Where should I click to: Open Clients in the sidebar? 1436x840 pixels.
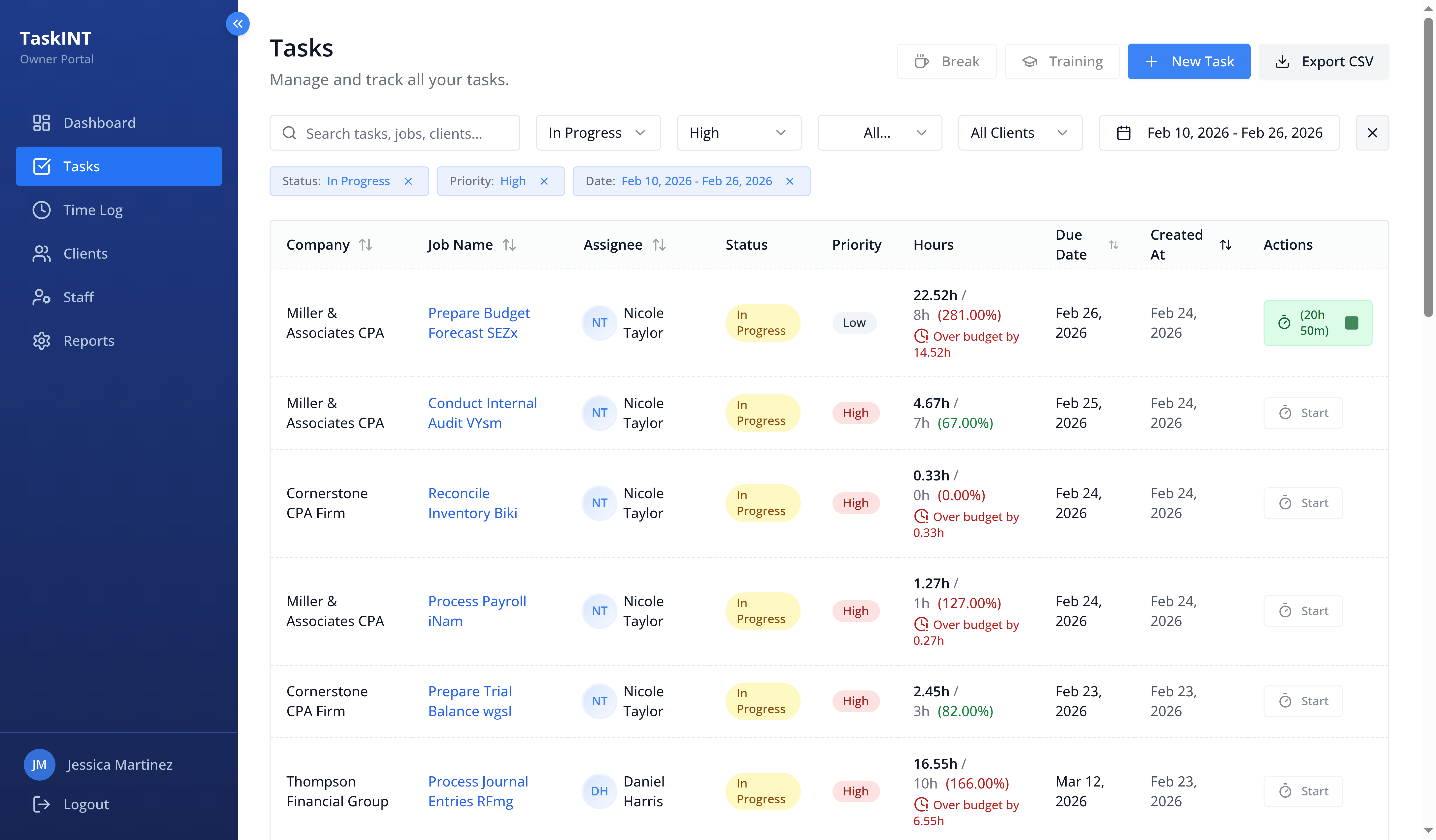[118, 253]
